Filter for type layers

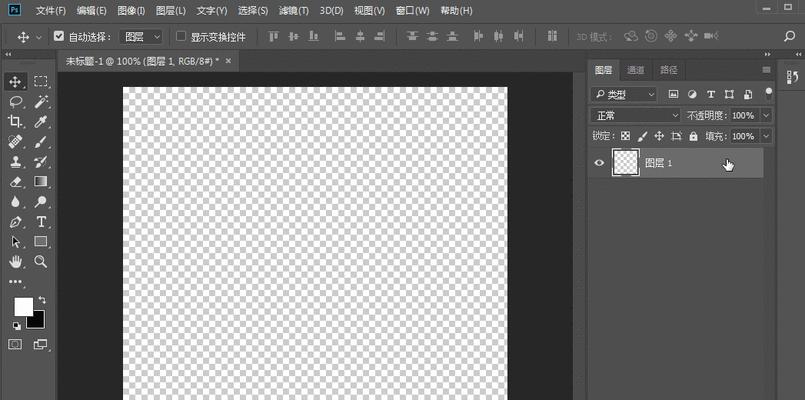[711, 94]
